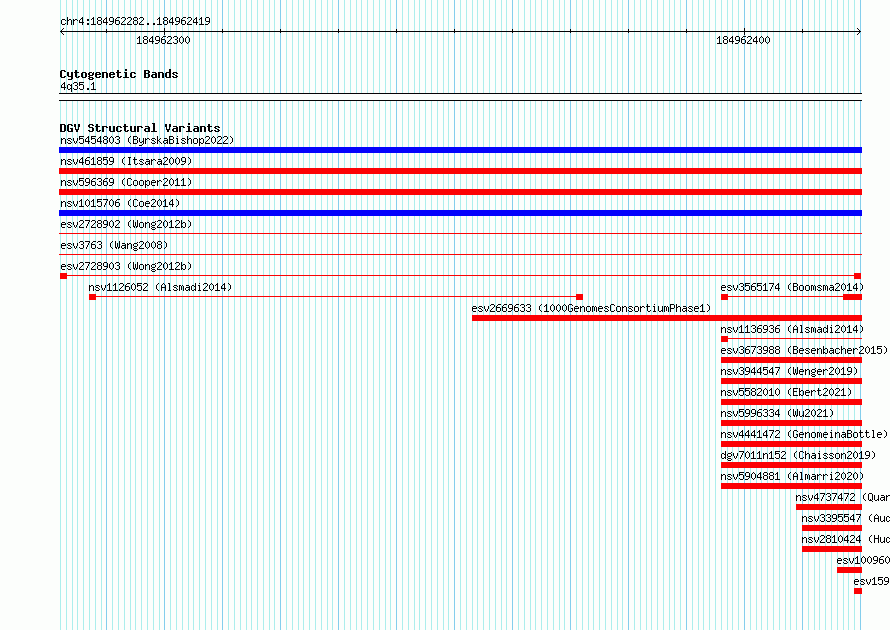The image size is (890, 630).
Task: Open variant esv3565174 (Boomsma2014) label
Action: point(792,287)
